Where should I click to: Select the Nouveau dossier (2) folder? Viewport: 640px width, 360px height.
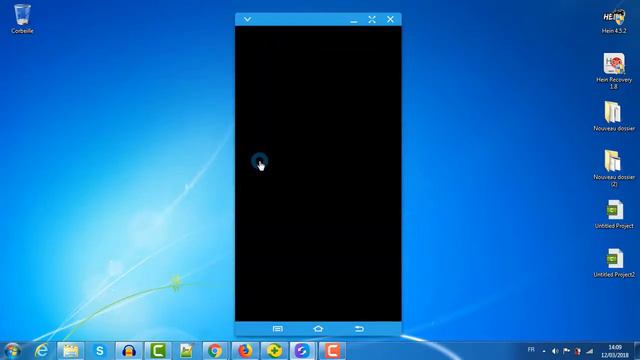coord(614,168)
